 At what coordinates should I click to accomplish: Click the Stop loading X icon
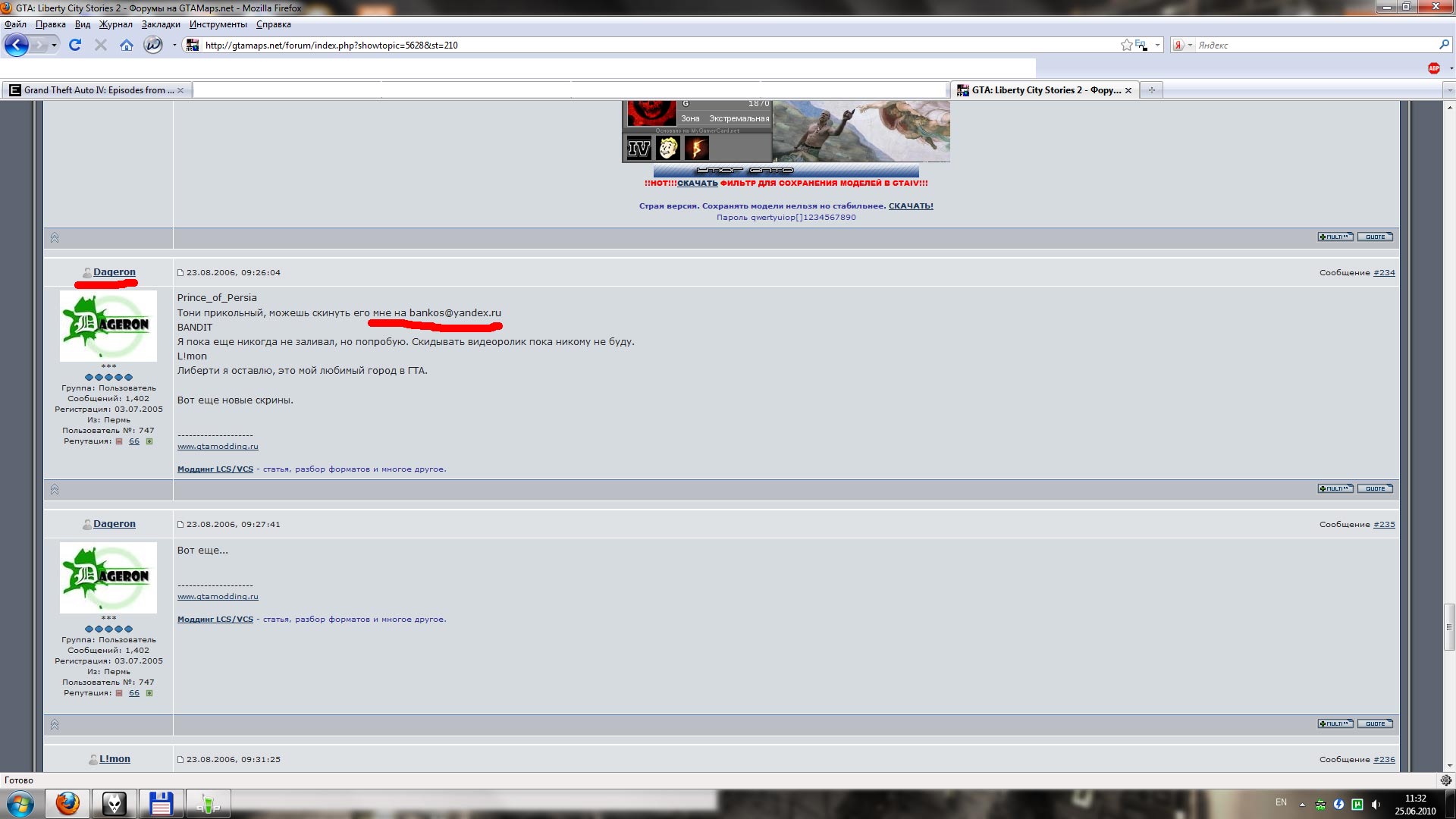click(100, 45)
